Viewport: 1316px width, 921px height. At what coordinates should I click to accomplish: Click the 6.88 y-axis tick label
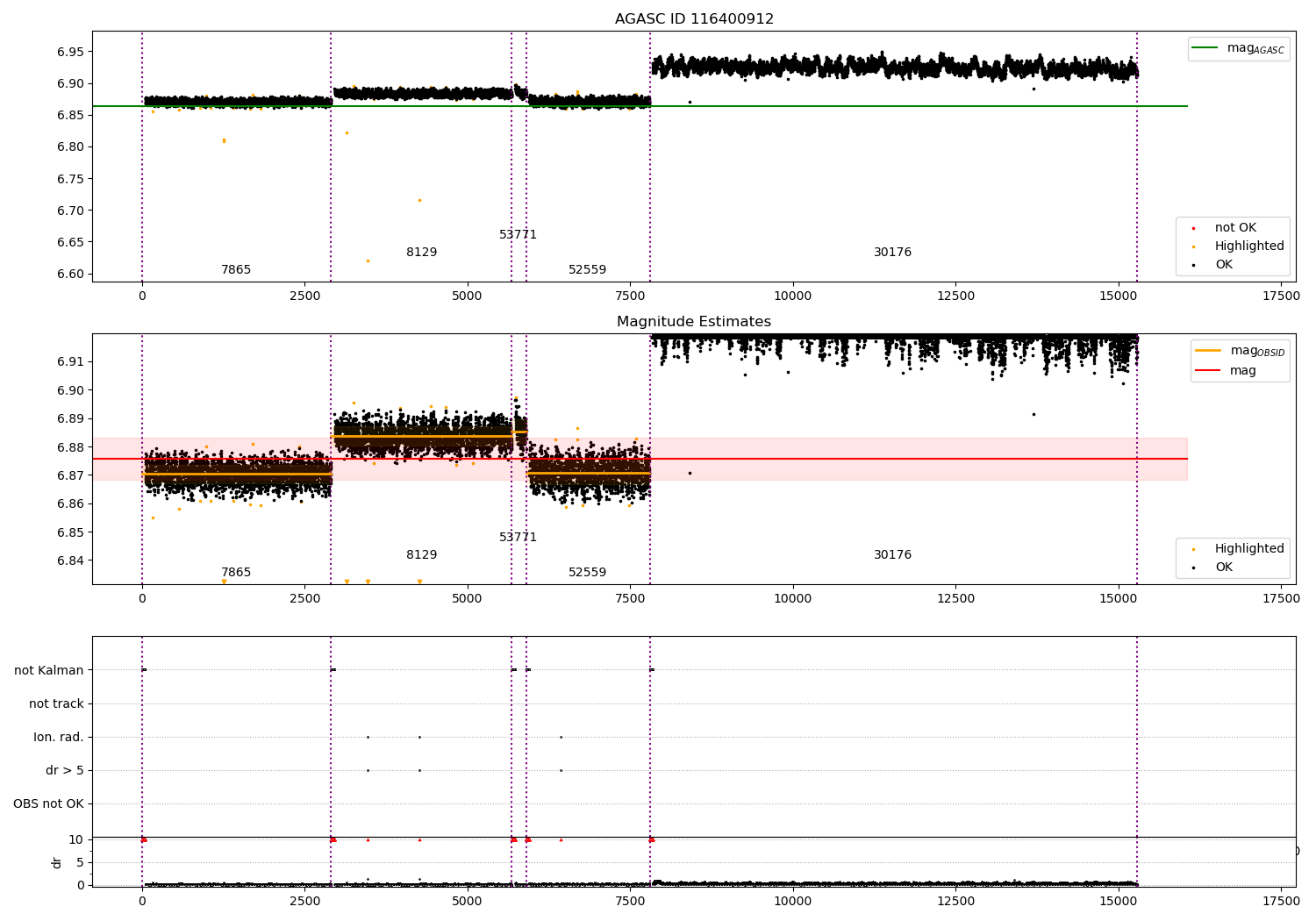(70, 447)
